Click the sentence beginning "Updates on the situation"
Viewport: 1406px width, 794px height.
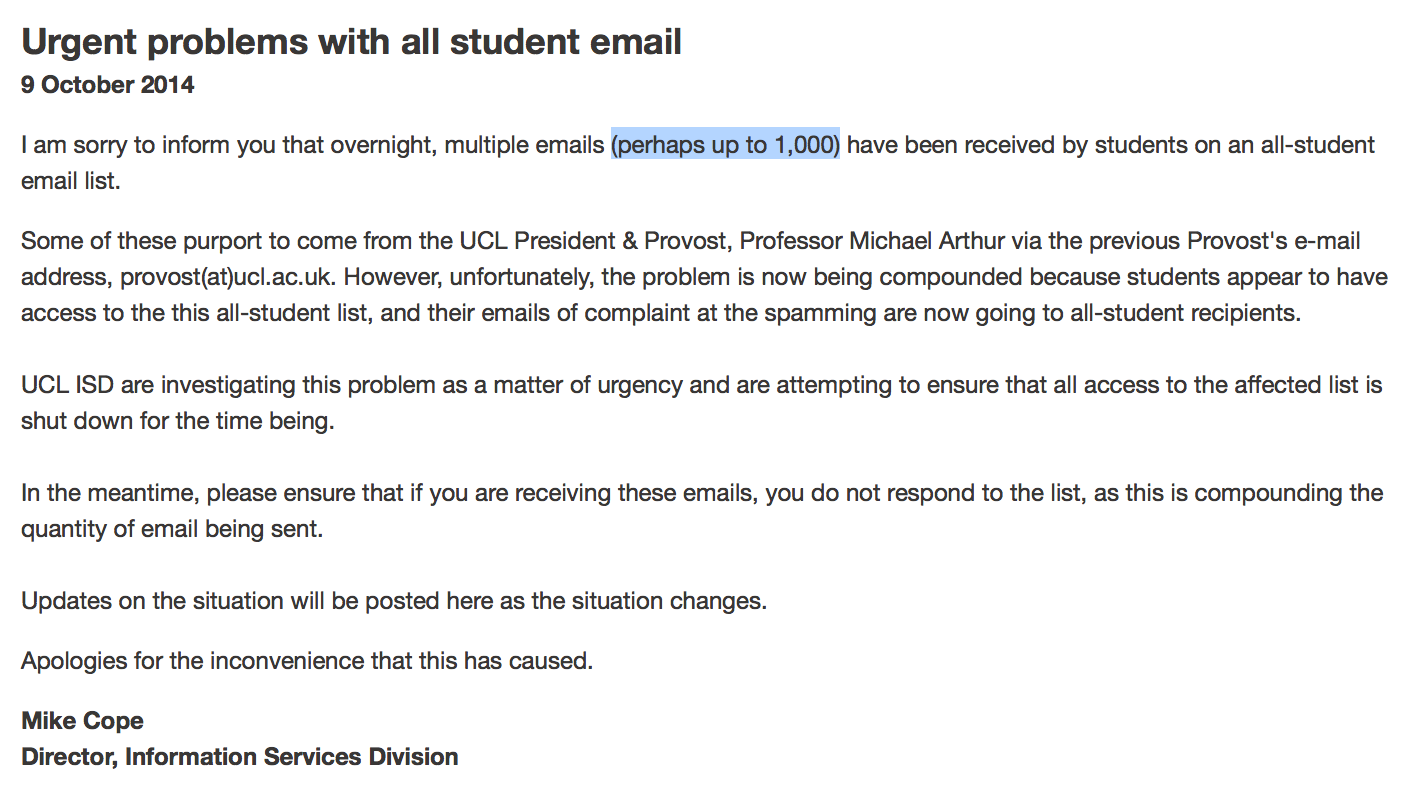394,602
